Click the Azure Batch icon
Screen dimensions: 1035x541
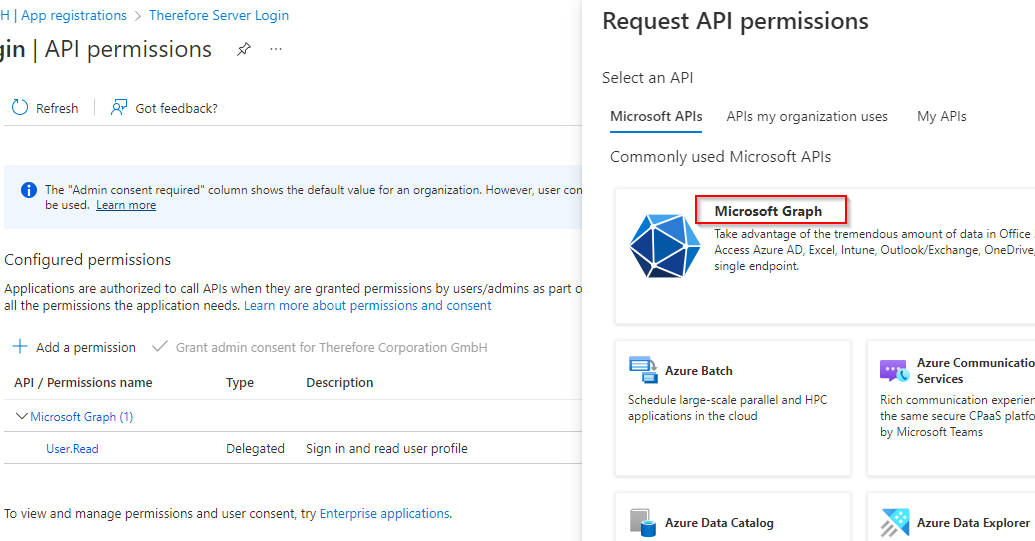click(643, 369)
